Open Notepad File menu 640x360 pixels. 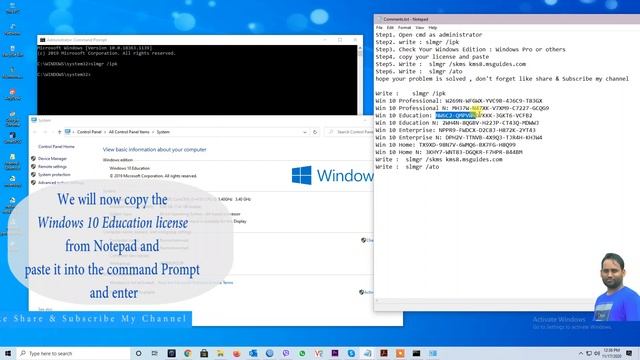pyautogui.click(x=379, y=28)
